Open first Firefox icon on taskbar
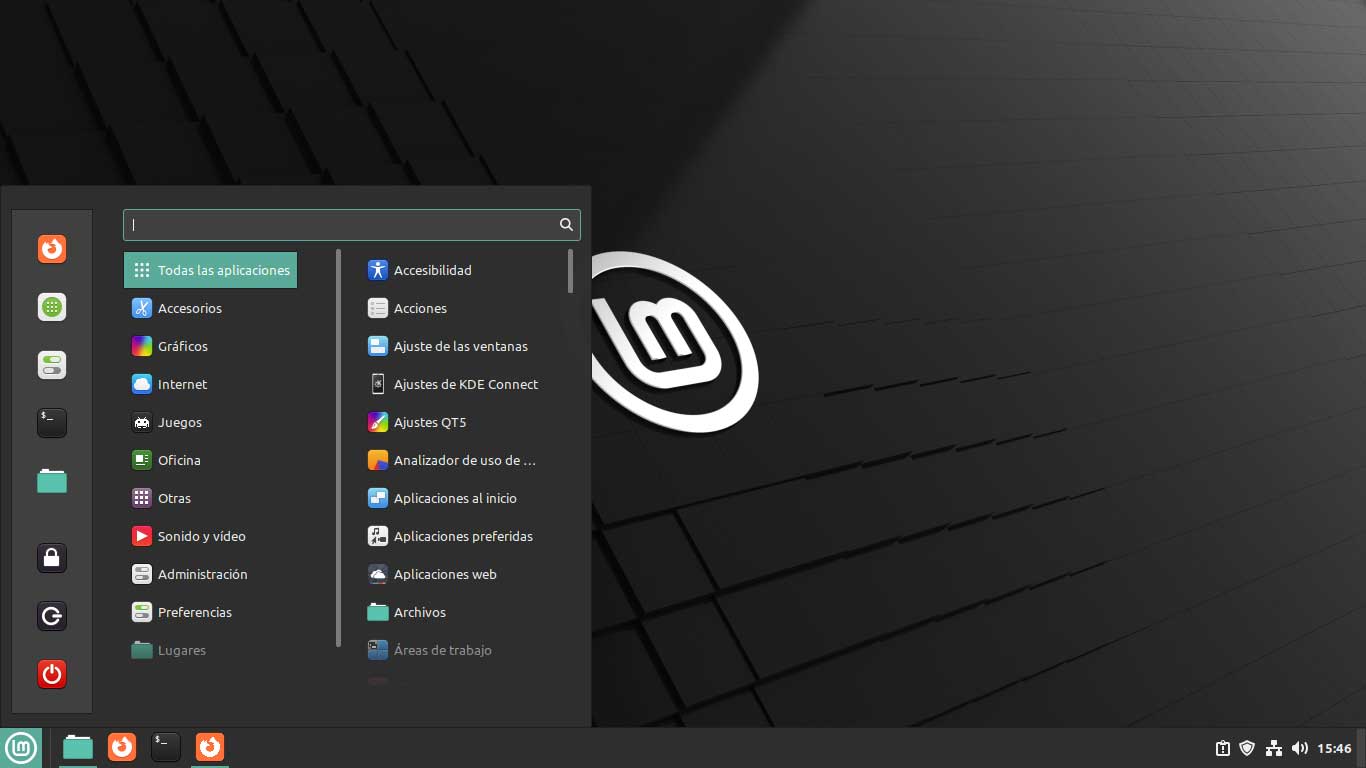Screen dimensions: 1366x768 click(x=122, y=747)
